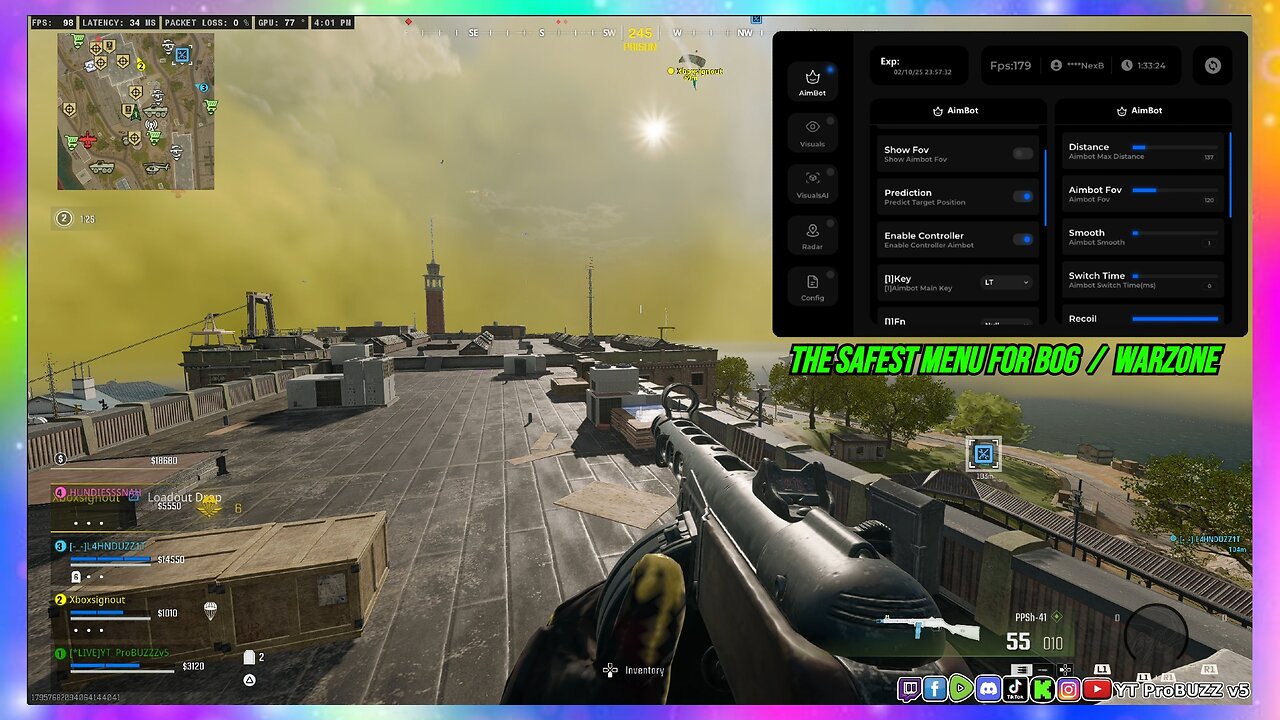The height and width of the screenshot is (720, 1280).
Task: Adjust the Recoil slider
Action: pos(1175,319)
